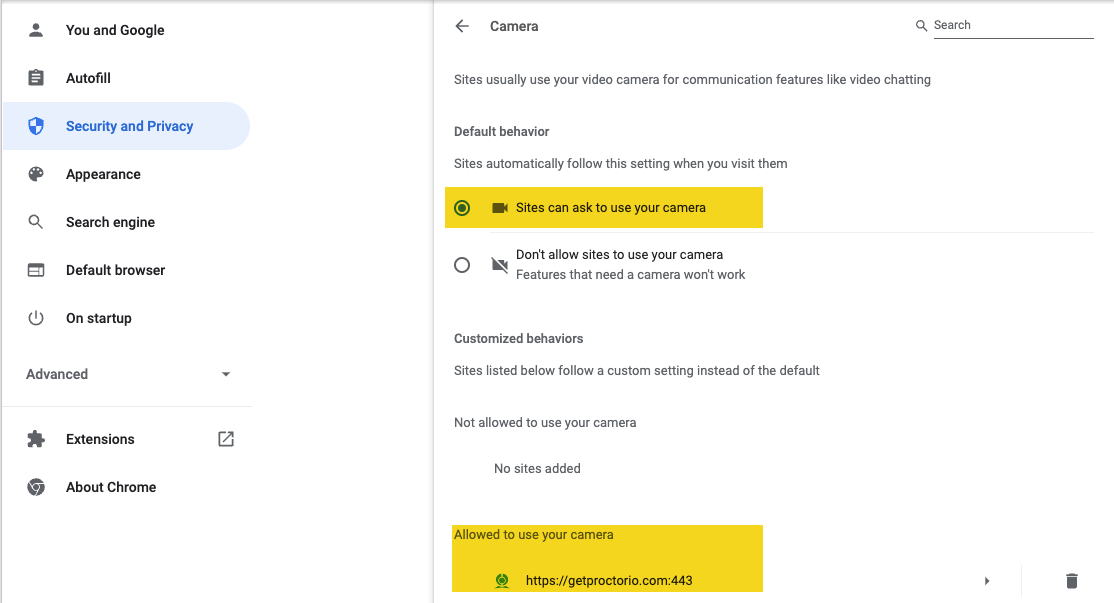Click the About Chrome logo icon
Image resolution: width=1114 pixels, height=603 pixels.
(36, 487)
